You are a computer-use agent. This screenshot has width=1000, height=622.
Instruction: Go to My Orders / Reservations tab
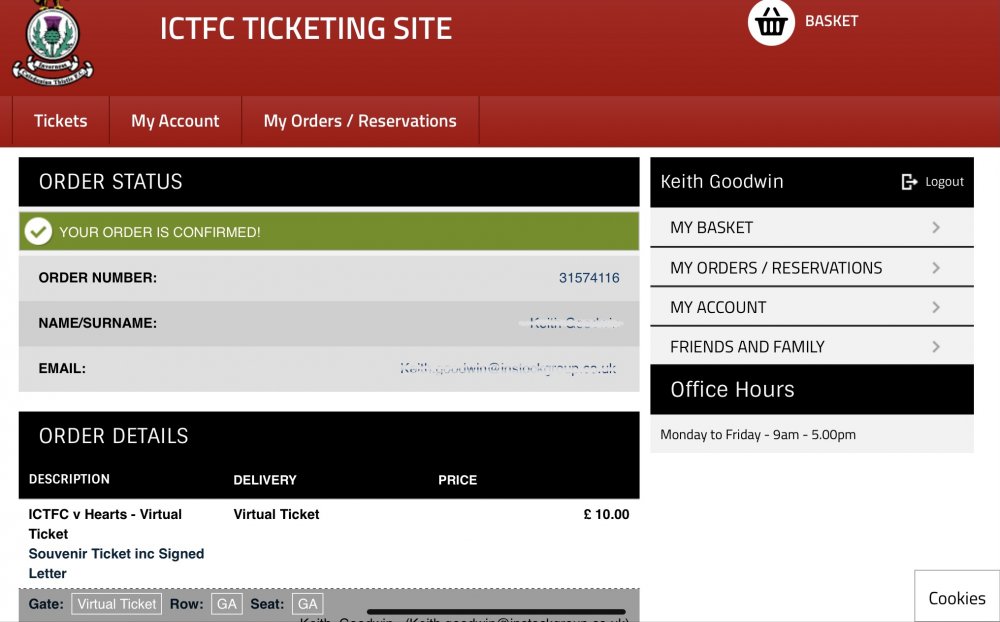pos(360,121)
